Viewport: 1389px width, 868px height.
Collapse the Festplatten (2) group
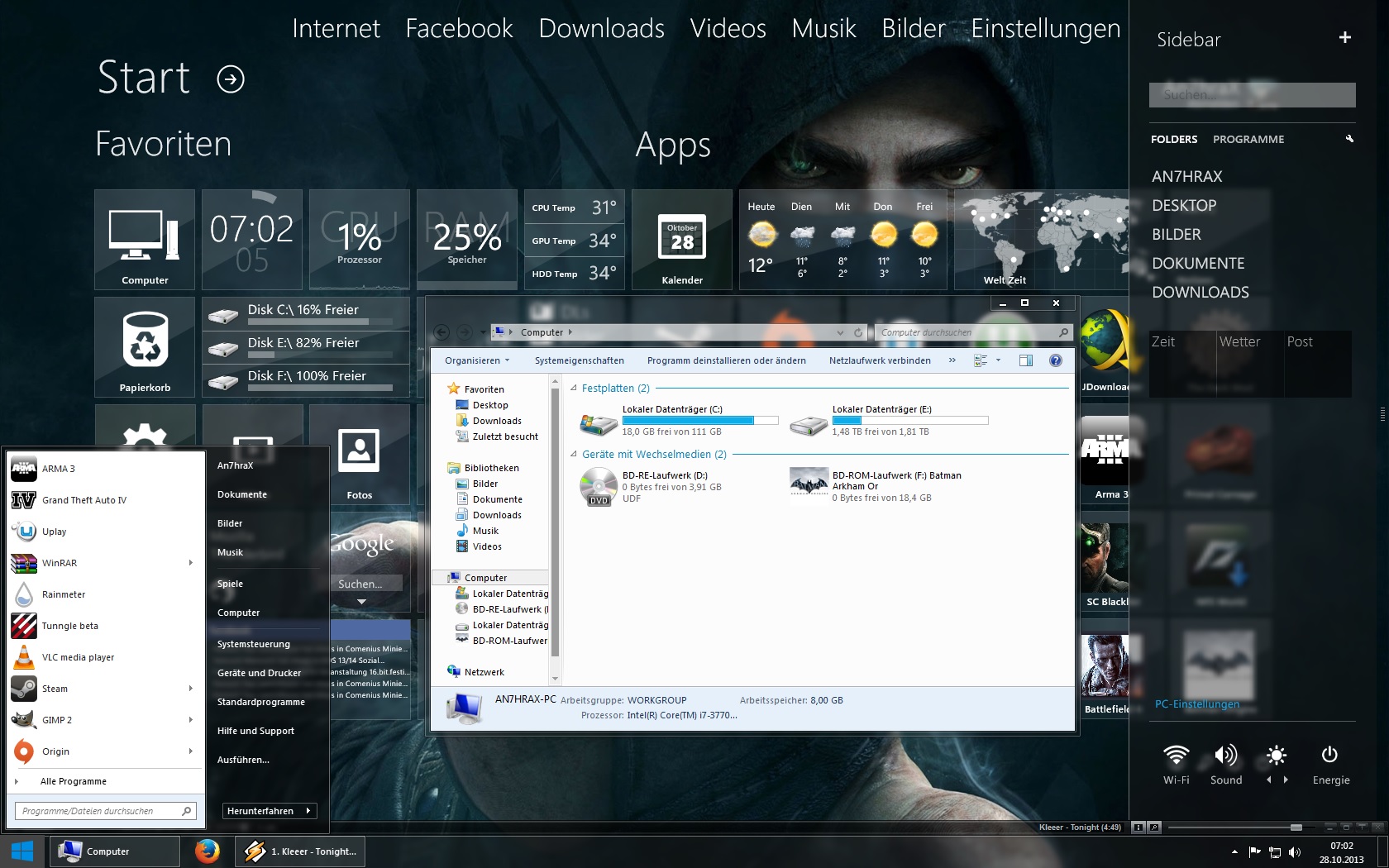pyautogui.click(x=575, y=388)
